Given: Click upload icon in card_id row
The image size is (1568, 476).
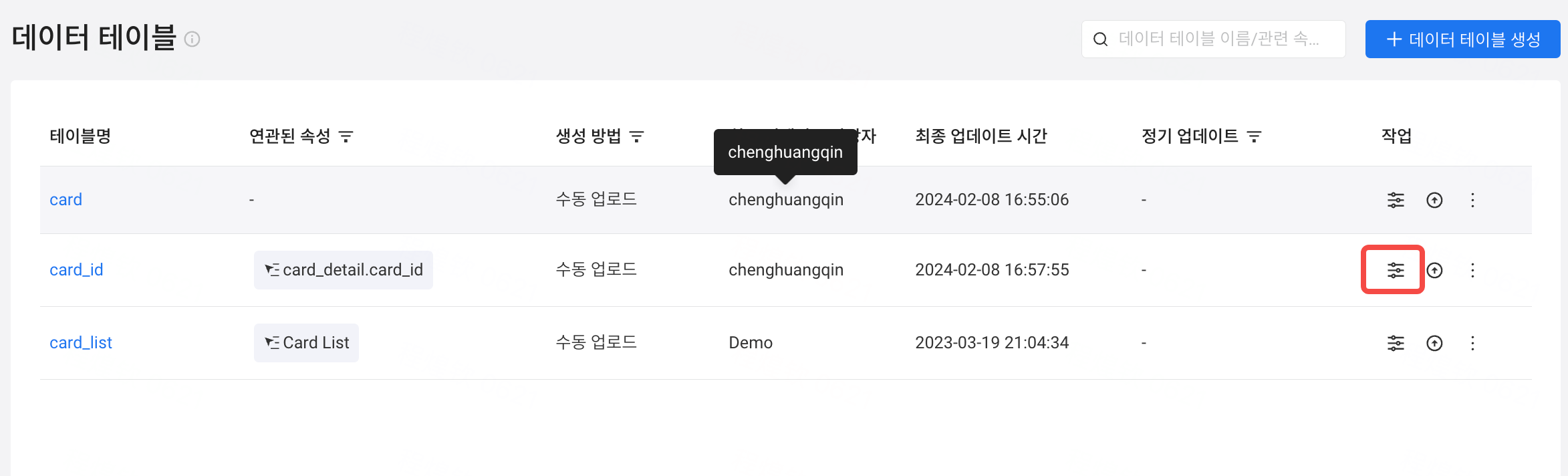Looking at the screenshot, I should (x=1434, y=270).
